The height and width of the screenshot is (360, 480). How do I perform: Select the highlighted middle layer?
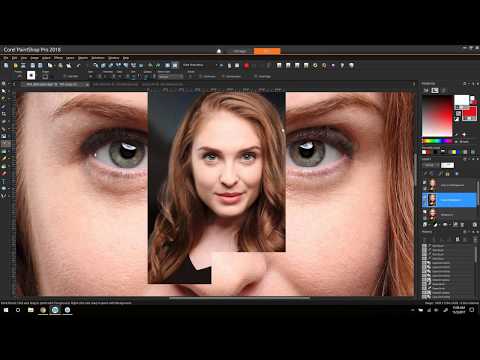coord(449,200)
